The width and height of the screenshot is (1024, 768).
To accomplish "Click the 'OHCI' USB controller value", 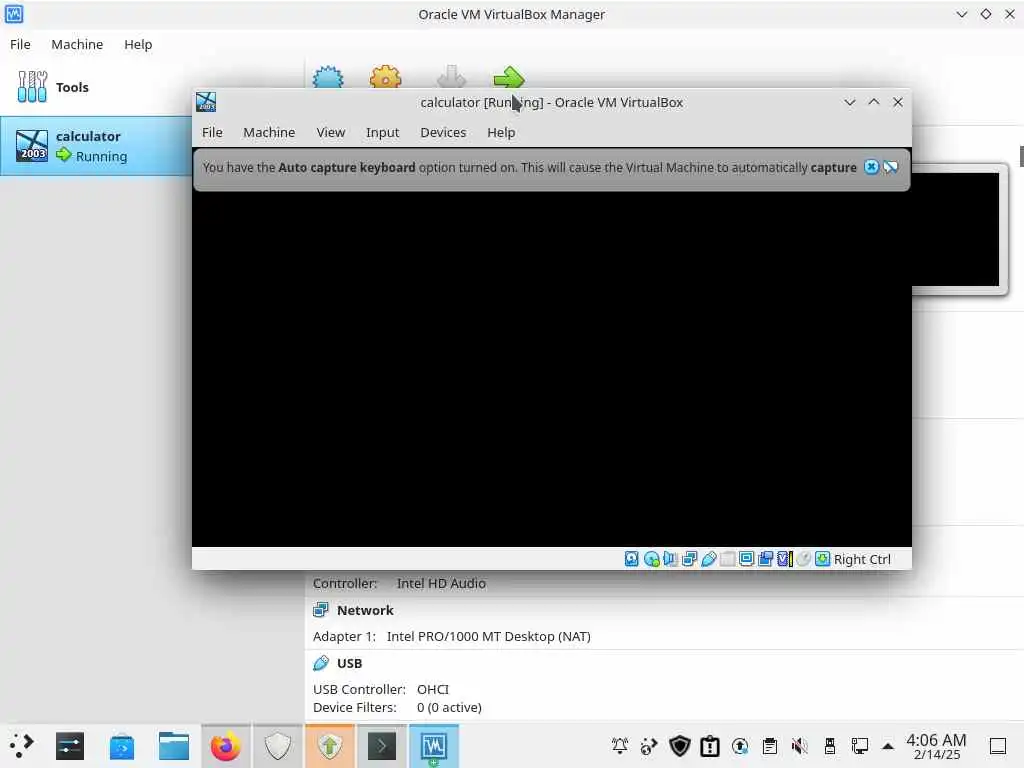I will point(433,689).
